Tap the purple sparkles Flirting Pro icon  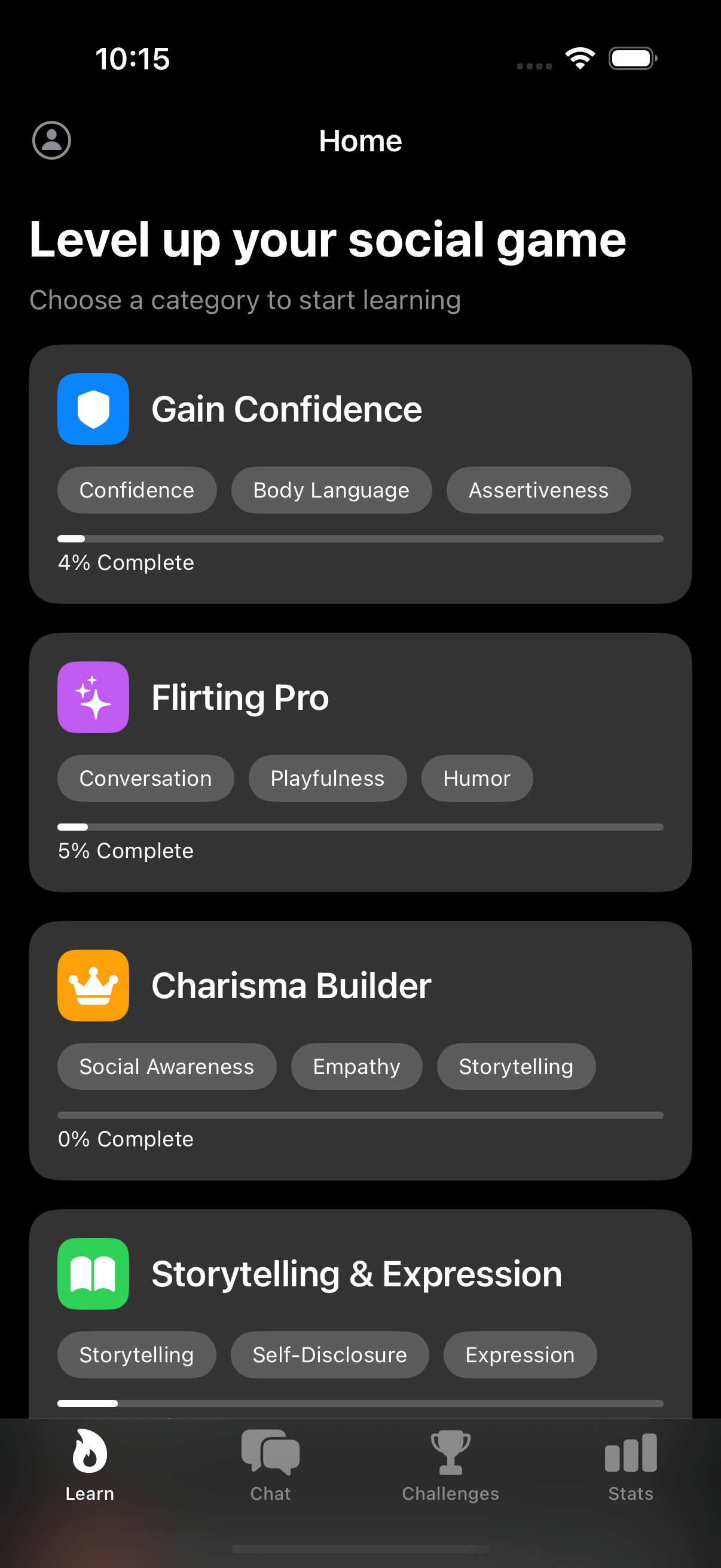93,697
